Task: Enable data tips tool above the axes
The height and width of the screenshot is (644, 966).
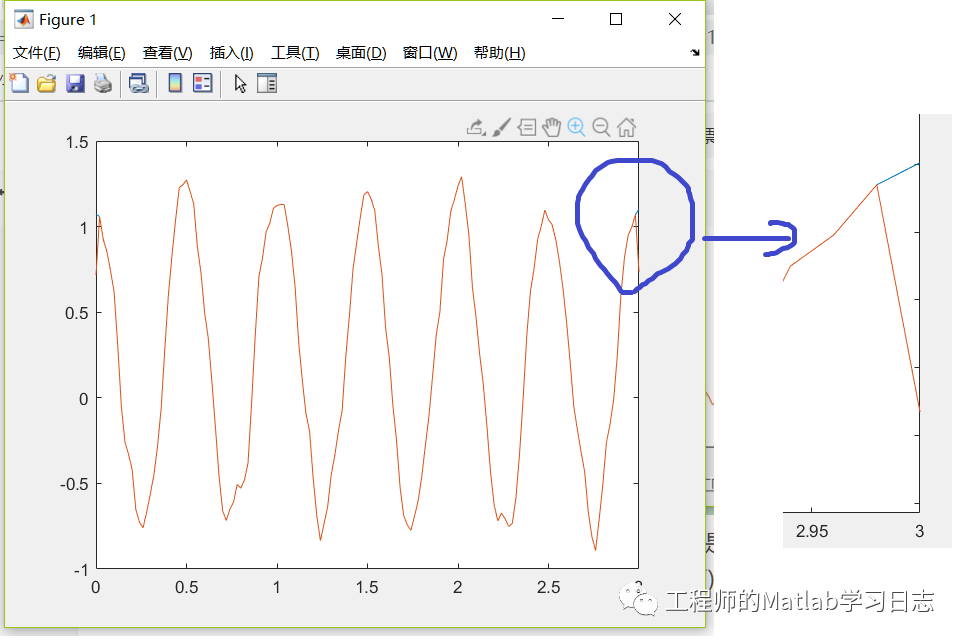Action: coord(527,128)
